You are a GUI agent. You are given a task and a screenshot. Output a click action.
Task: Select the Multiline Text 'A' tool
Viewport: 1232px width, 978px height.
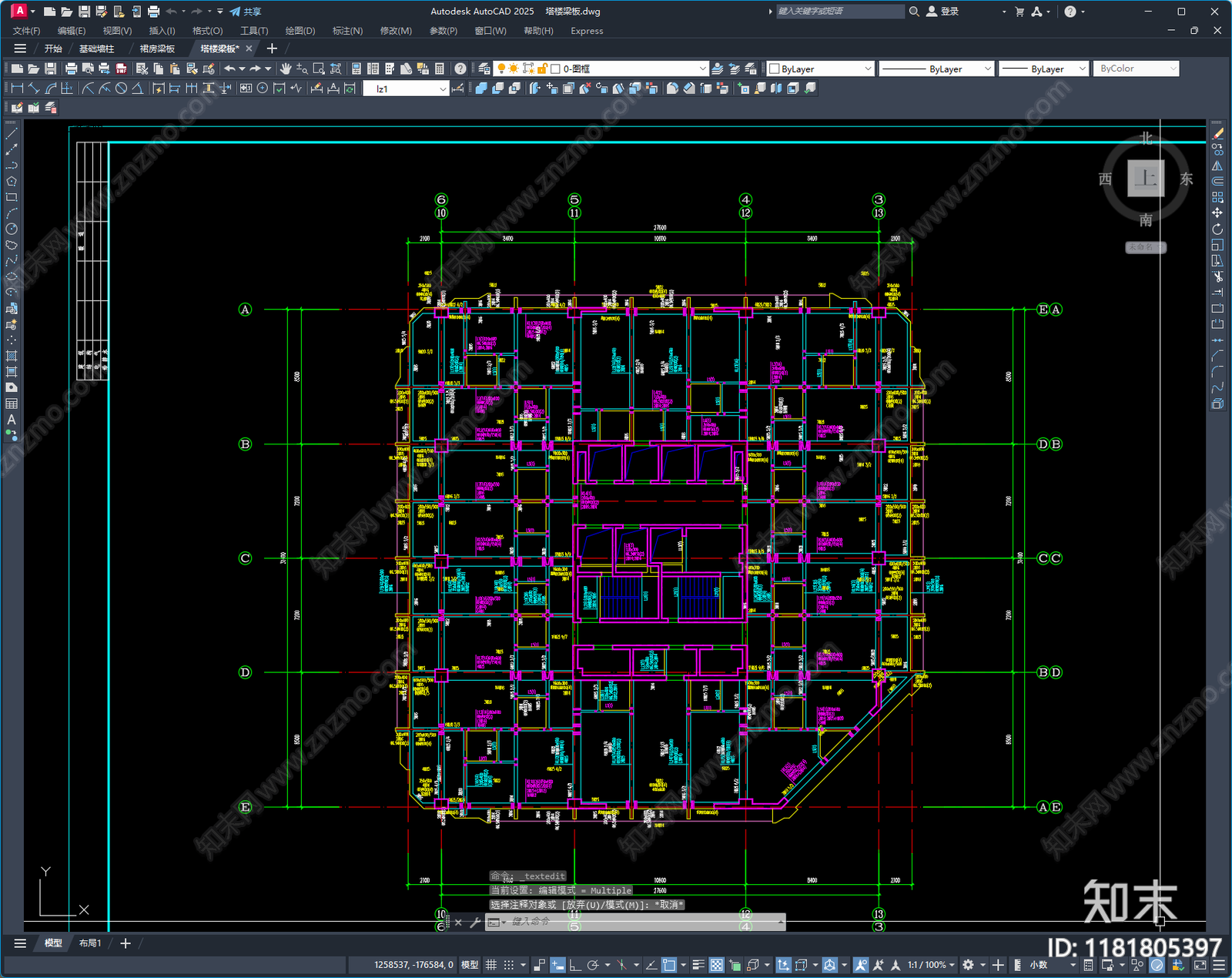point(12,420)
